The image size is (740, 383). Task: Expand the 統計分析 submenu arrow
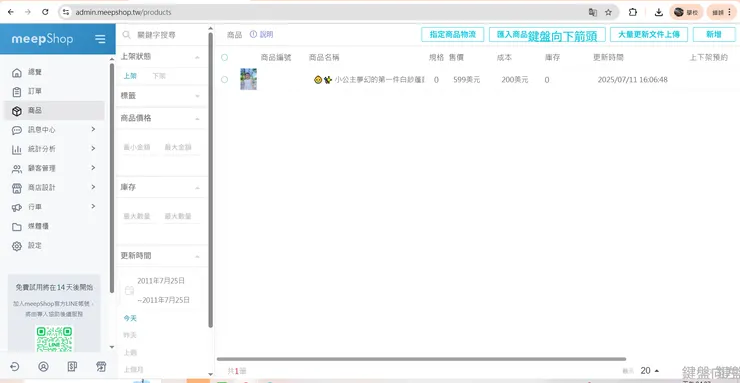93,149
